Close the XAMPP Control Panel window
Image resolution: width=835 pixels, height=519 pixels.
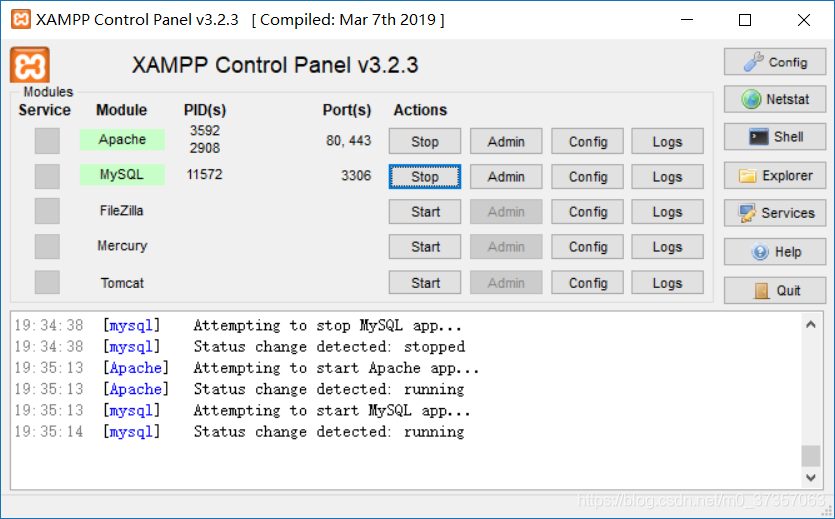804,20
